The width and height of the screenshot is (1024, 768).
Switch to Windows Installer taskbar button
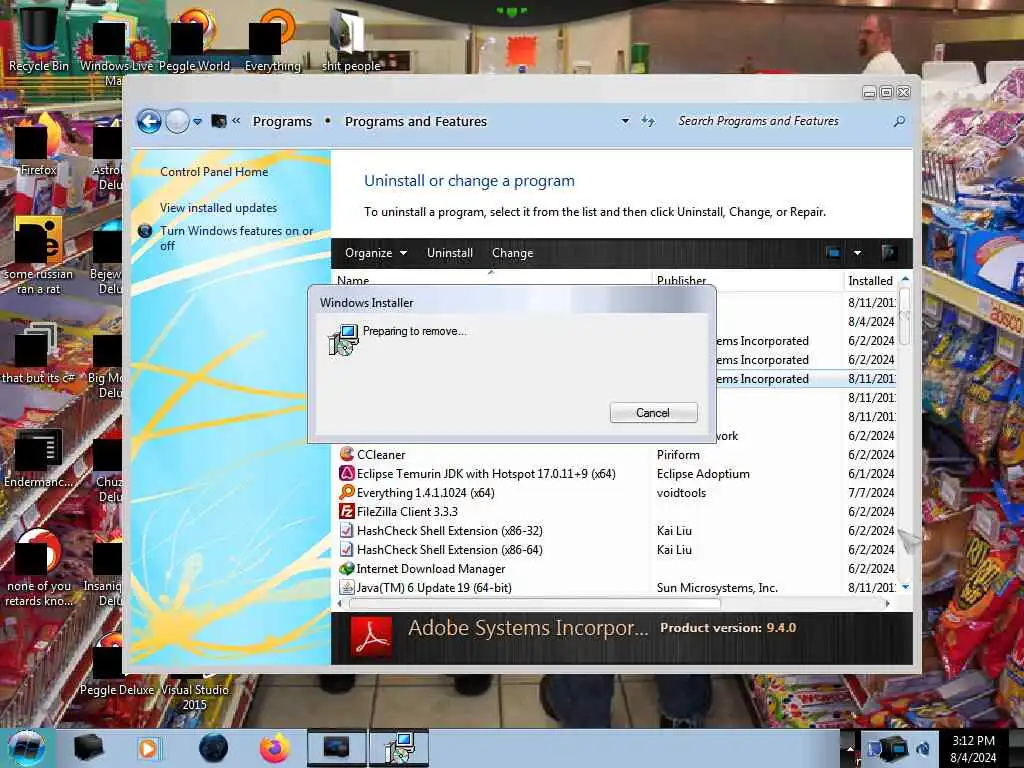pos(399,748)
